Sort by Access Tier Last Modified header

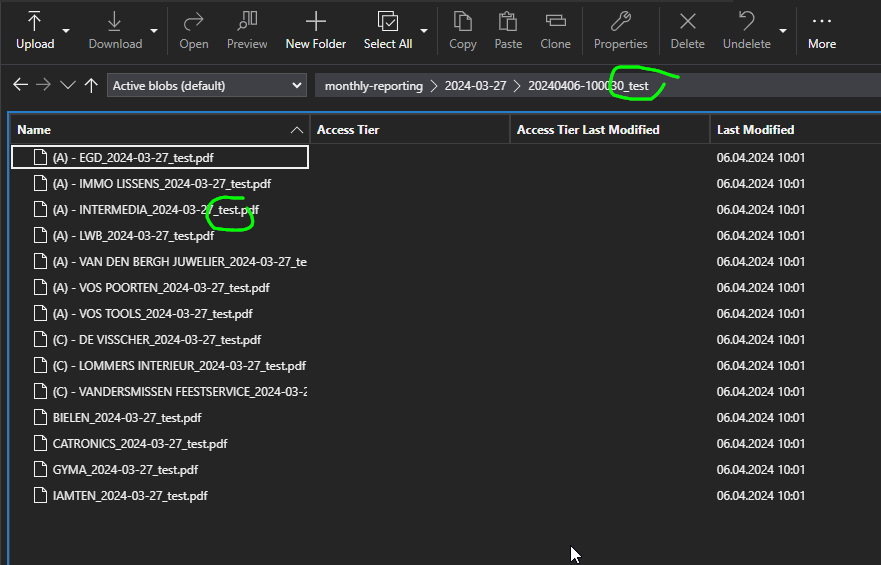coord(610,130)
